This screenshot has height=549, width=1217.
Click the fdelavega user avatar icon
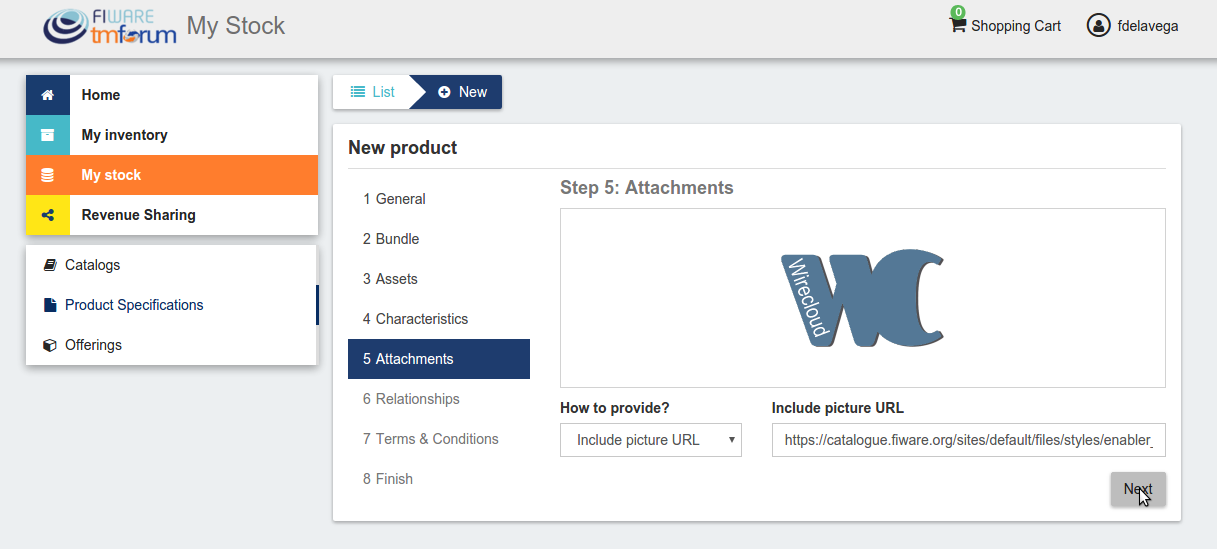1099,25
